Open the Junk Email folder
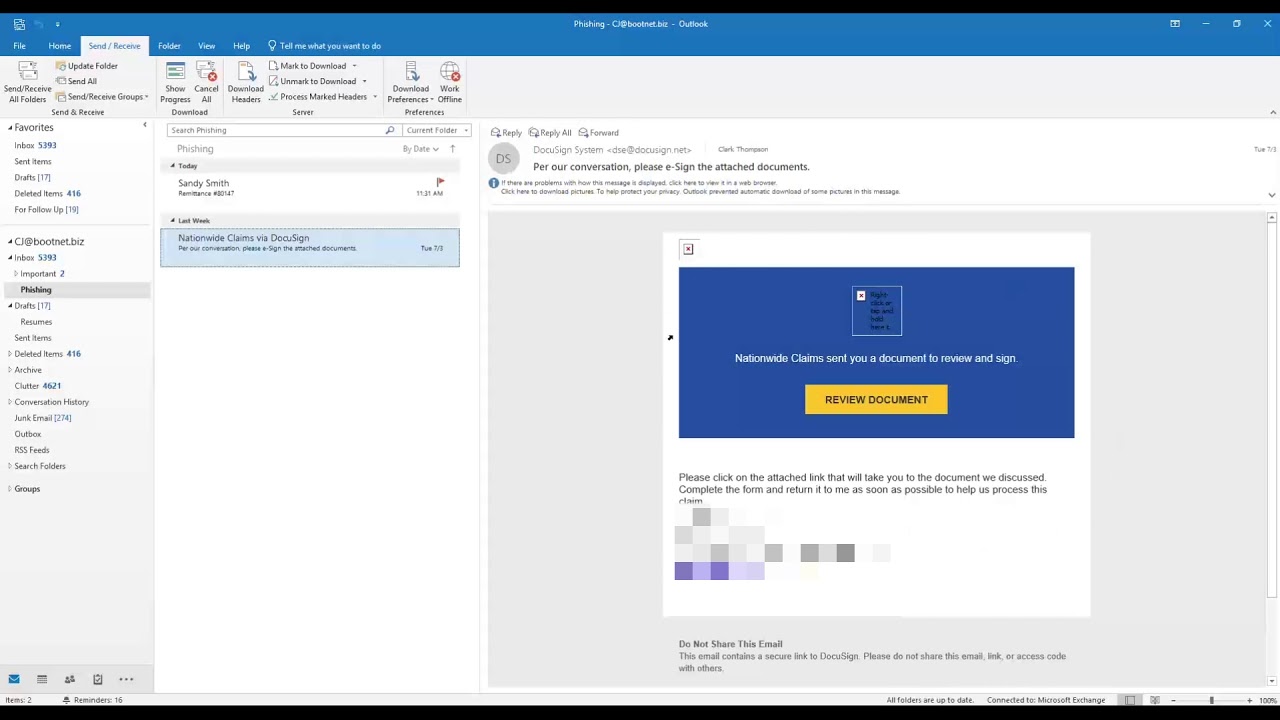Viewport: 1280px width, 720px height. click(x=42, y=418)
